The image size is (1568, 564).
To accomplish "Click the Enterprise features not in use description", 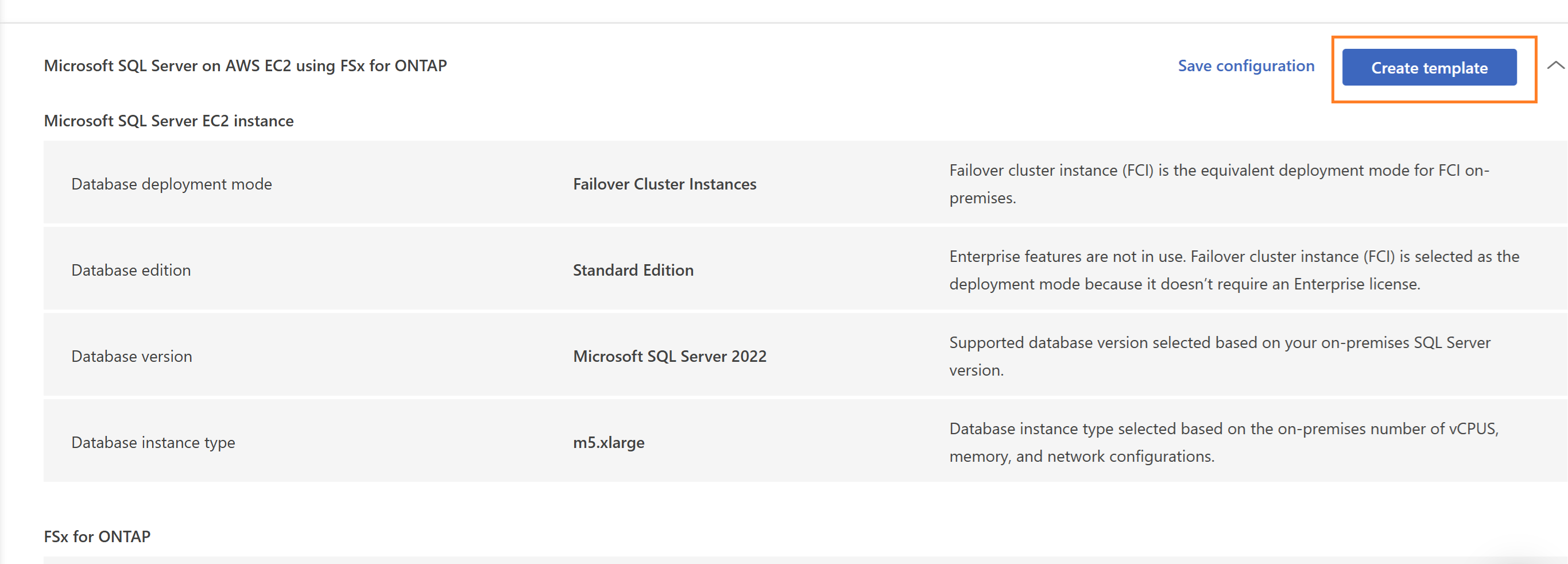I will tap(1234, 270).
